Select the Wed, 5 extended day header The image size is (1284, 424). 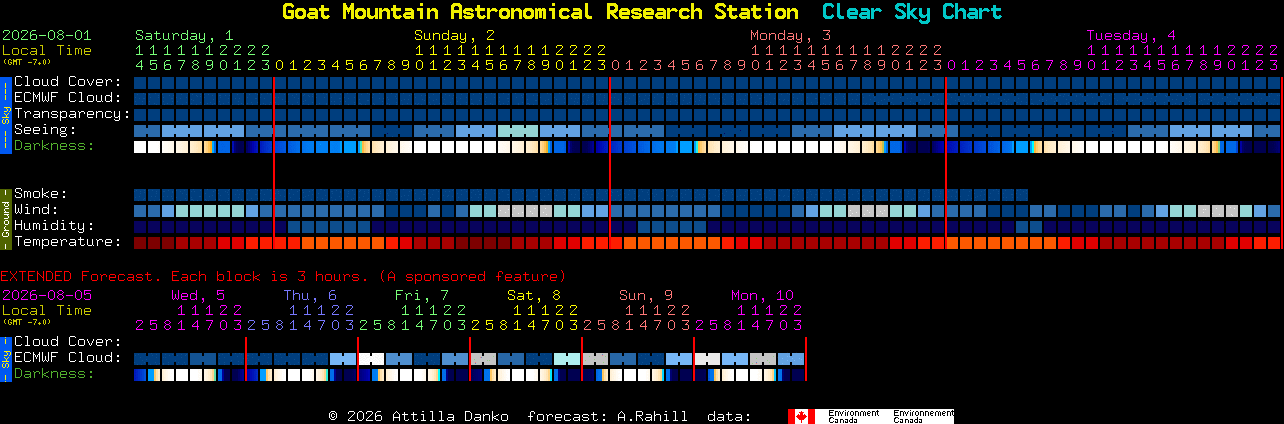(x=198, y=295)
